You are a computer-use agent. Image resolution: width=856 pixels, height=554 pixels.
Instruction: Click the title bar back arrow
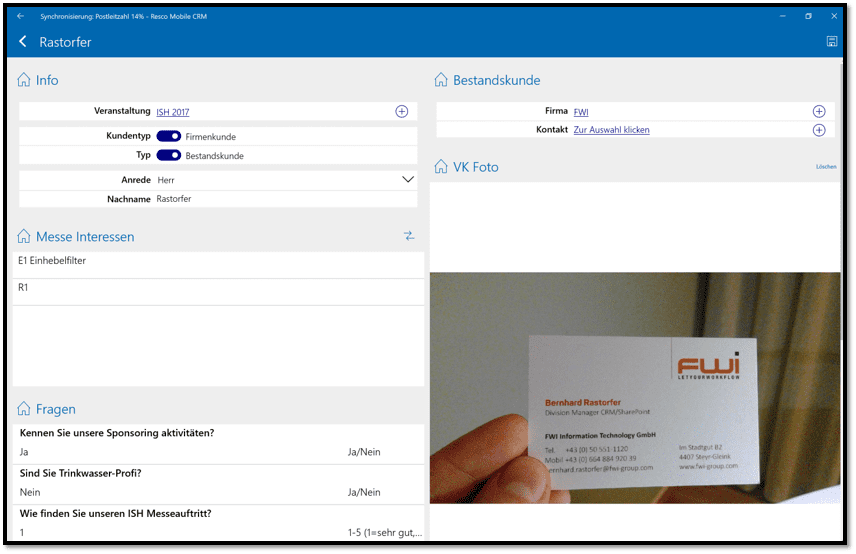click(x=21, y=16)
